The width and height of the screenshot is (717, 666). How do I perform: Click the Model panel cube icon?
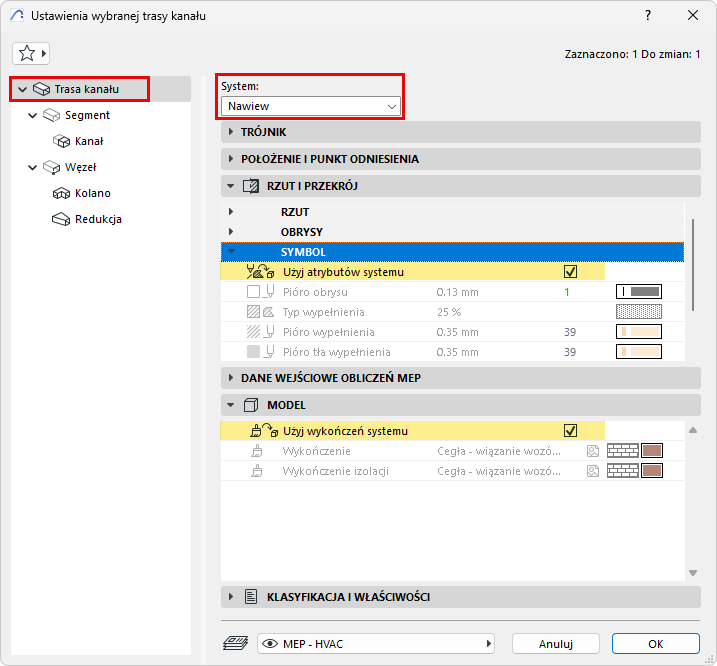point(251,405)
